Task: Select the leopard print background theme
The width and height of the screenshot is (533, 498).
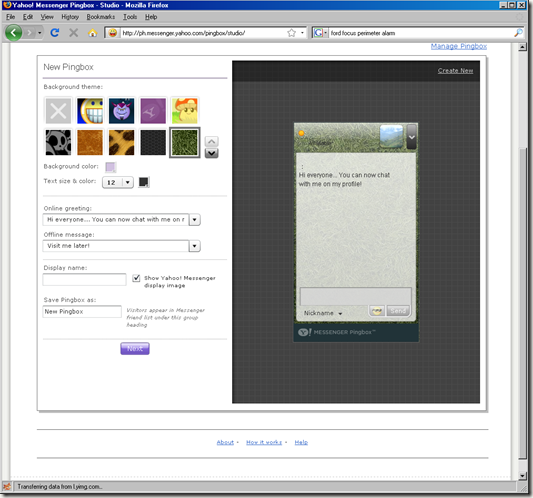Action: 121,142
